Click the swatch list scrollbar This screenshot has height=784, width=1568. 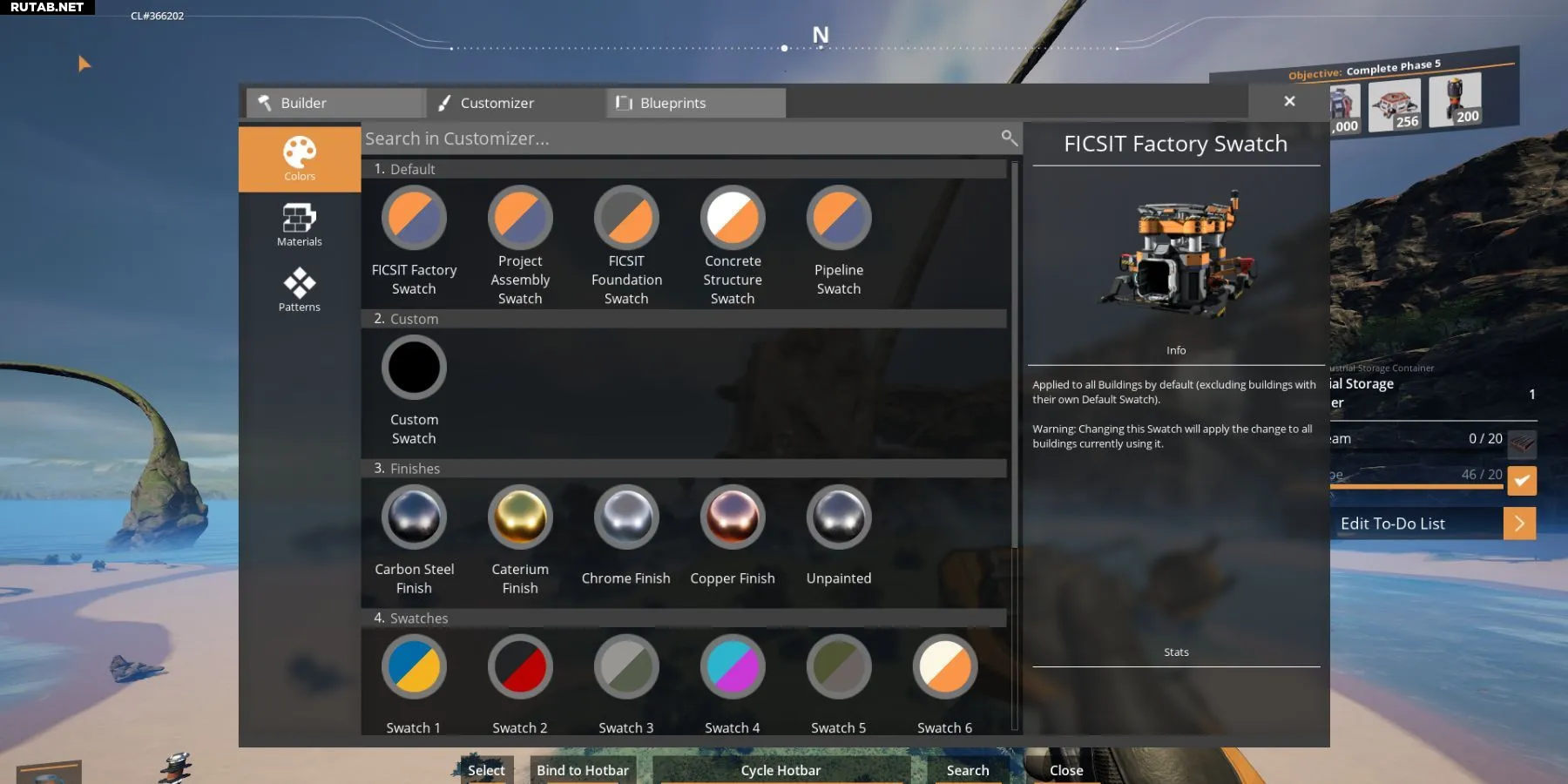1014,355
